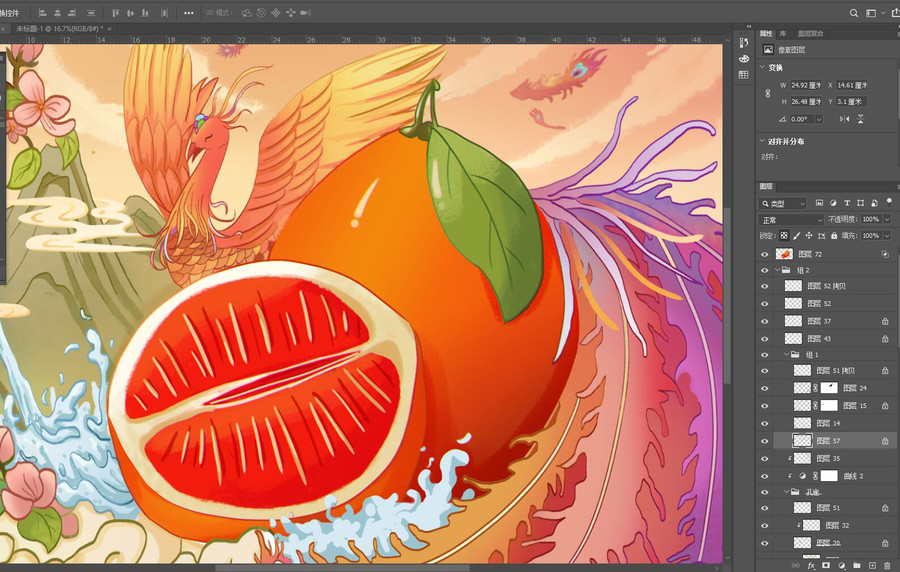Select the 3D roll mode icon
The height and width of the screenshot is (572, 900).
coord(261,13)
